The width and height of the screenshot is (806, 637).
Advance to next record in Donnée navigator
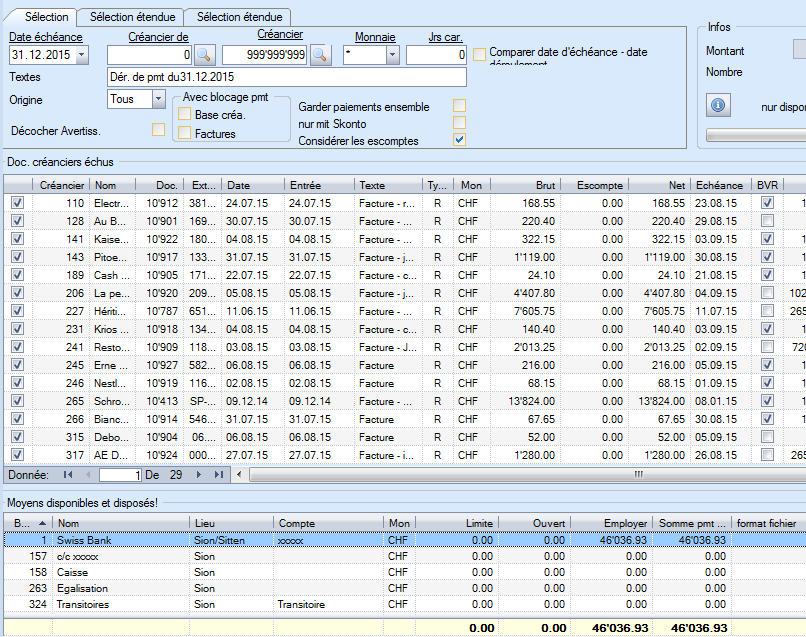click(x=198, y=475)
